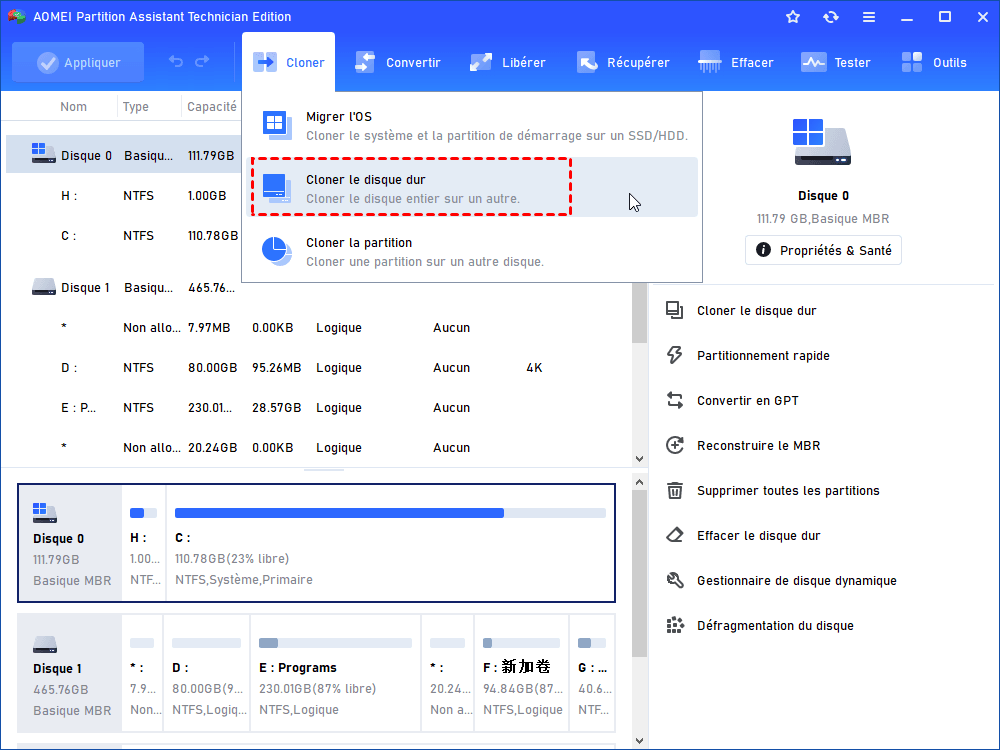Image resolution: width=1000 pixels, height=750 pixels.
Task: Choose Cloner la partition in dropdown
Action: coord(472,251)
